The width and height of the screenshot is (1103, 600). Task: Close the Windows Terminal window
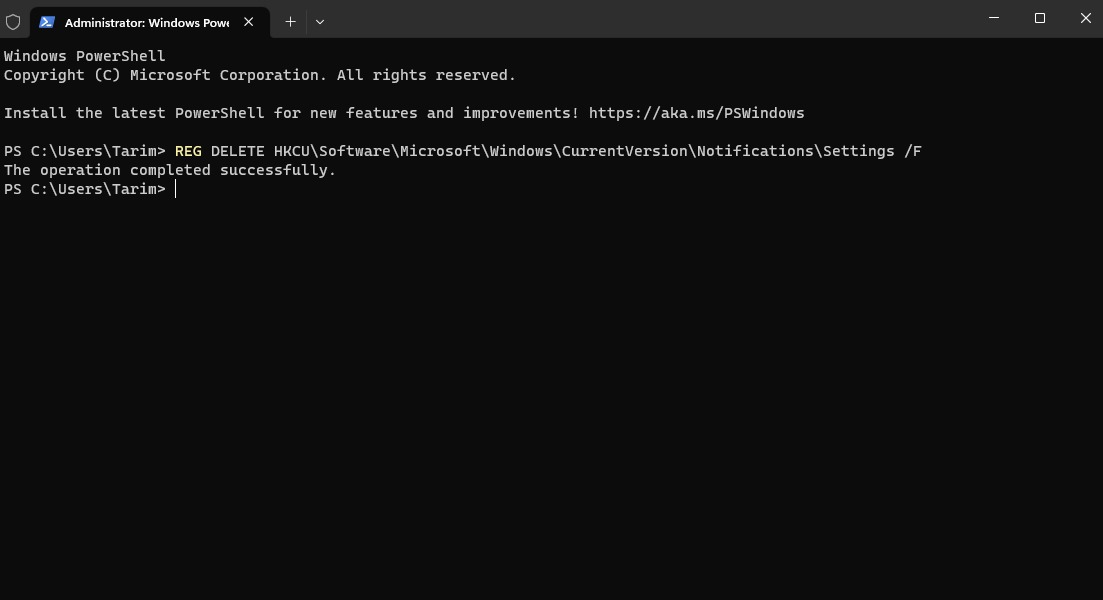point(1086,18)
